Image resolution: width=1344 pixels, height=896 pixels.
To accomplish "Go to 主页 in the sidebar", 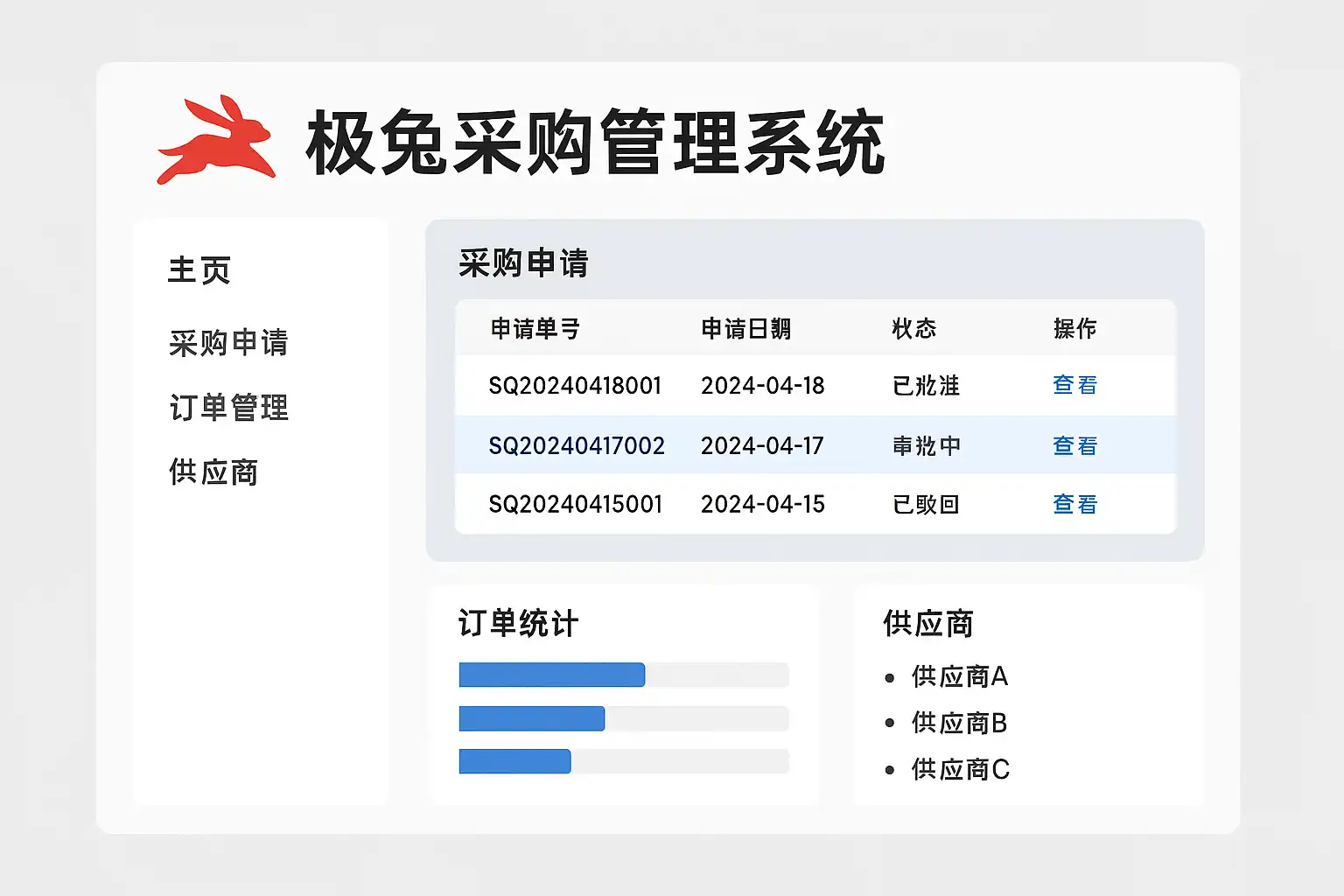I will click(x=199, y=270).
